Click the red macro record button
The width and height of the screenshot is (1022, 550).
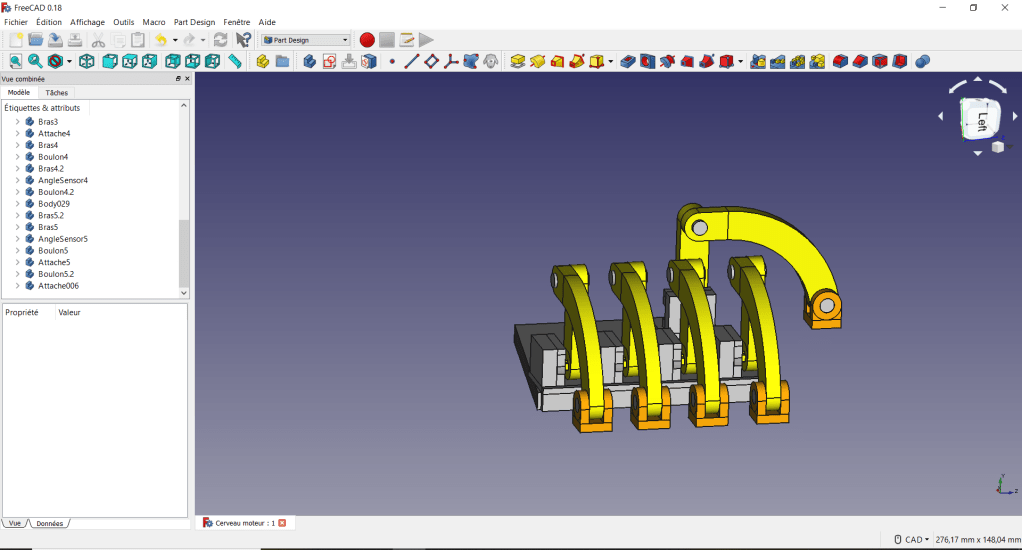[x=367, y=40]
